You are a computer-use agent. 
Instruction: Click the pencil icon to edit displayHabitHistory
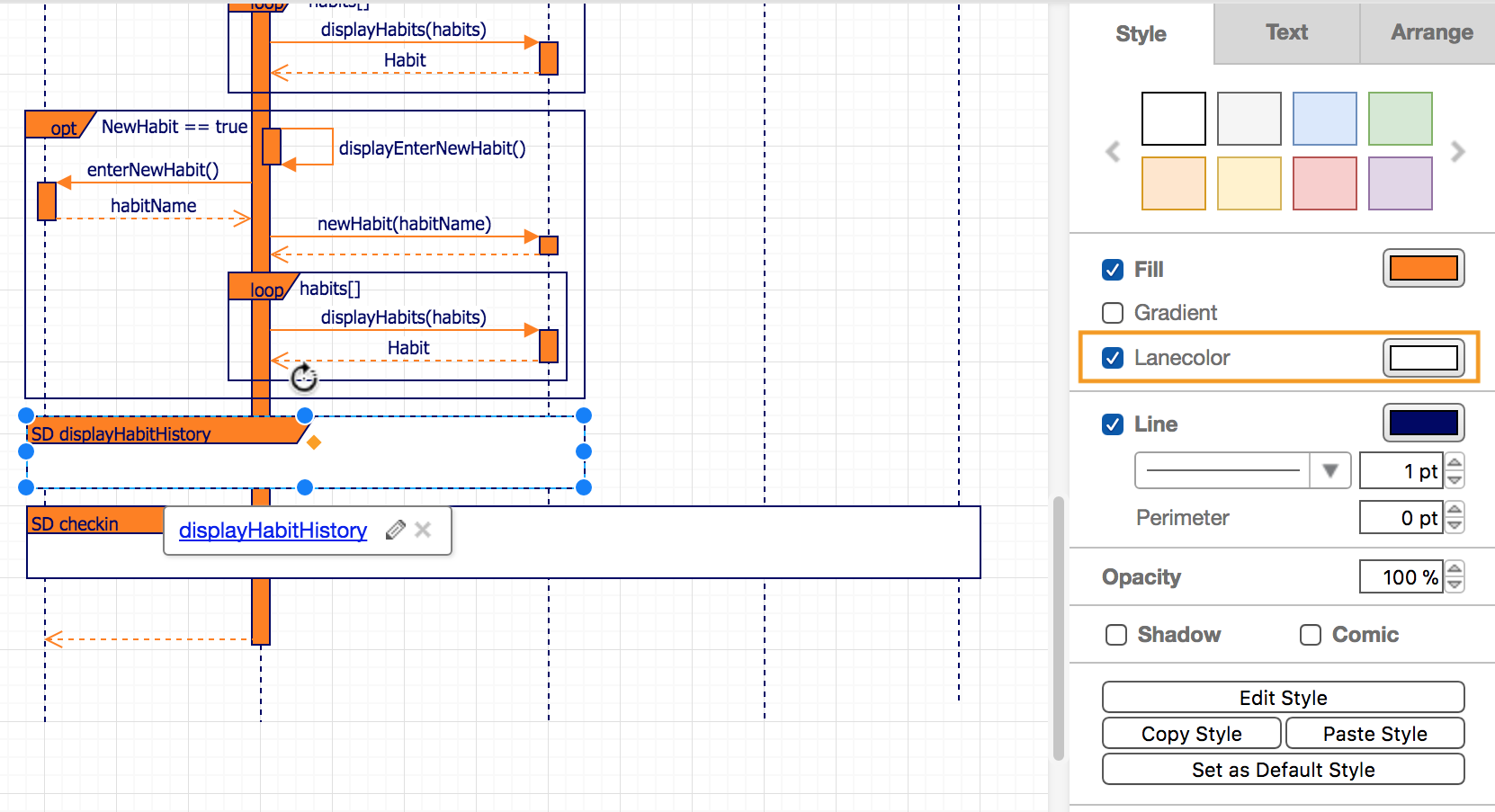point(394,531)
